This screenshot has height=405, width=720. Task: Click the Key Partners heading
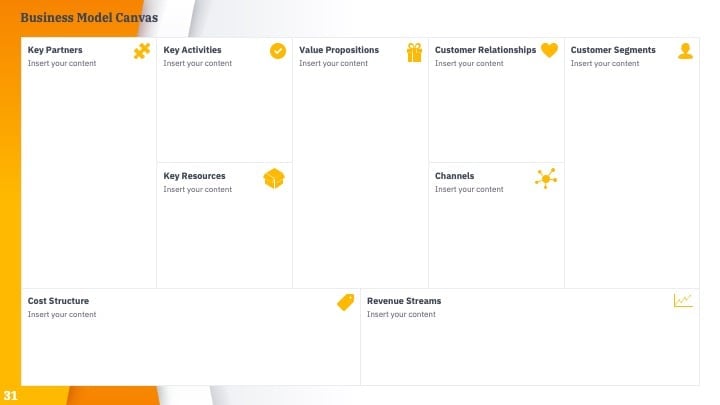coord(55,50)
